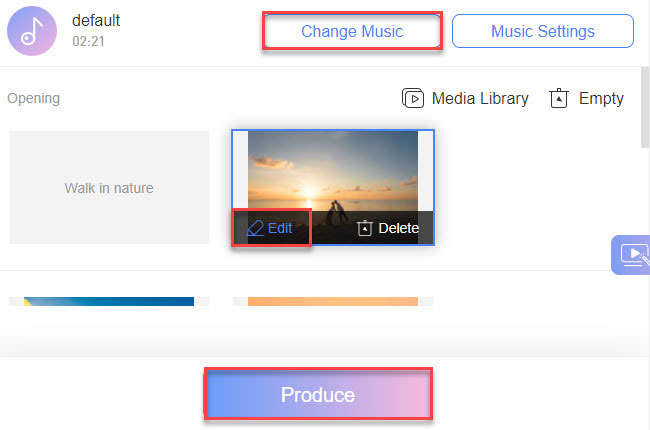This screenshot has width=650, height=430.
Task: Open the Media Library text link
Action: coord(480,98)
